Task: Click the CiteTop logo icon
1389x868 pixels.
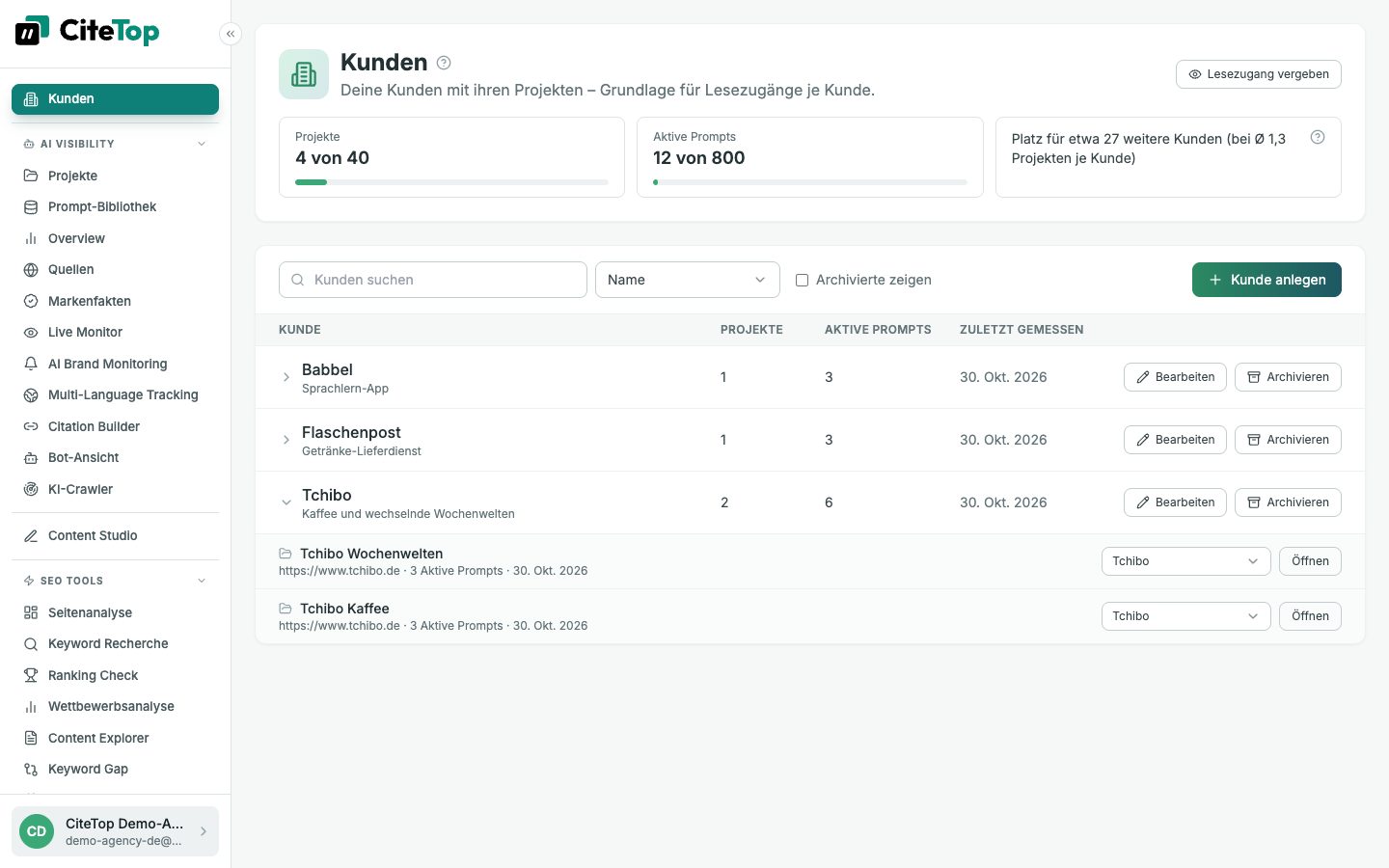Action: tap(32, 31)
